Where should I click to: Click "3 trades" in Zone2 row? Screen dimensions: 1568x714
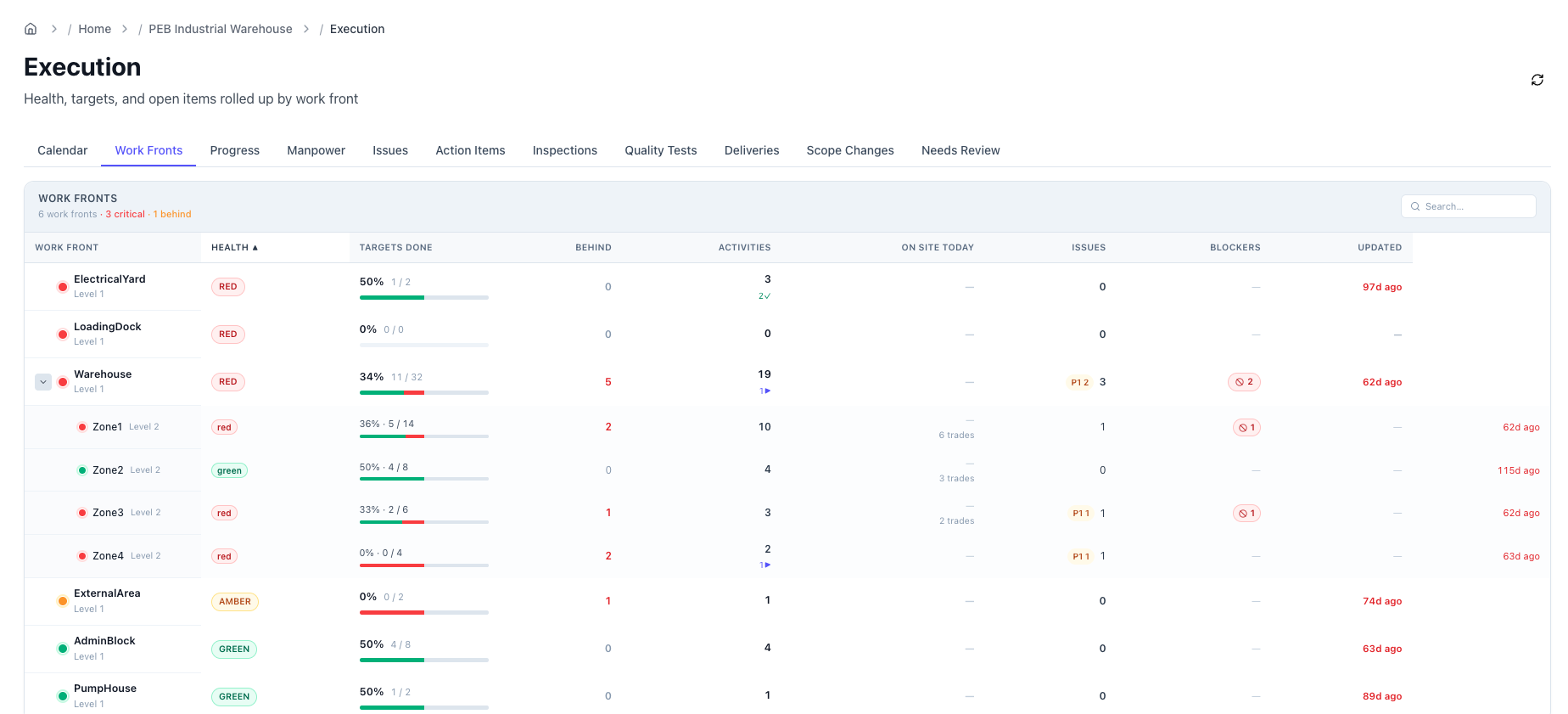point(956,479)
